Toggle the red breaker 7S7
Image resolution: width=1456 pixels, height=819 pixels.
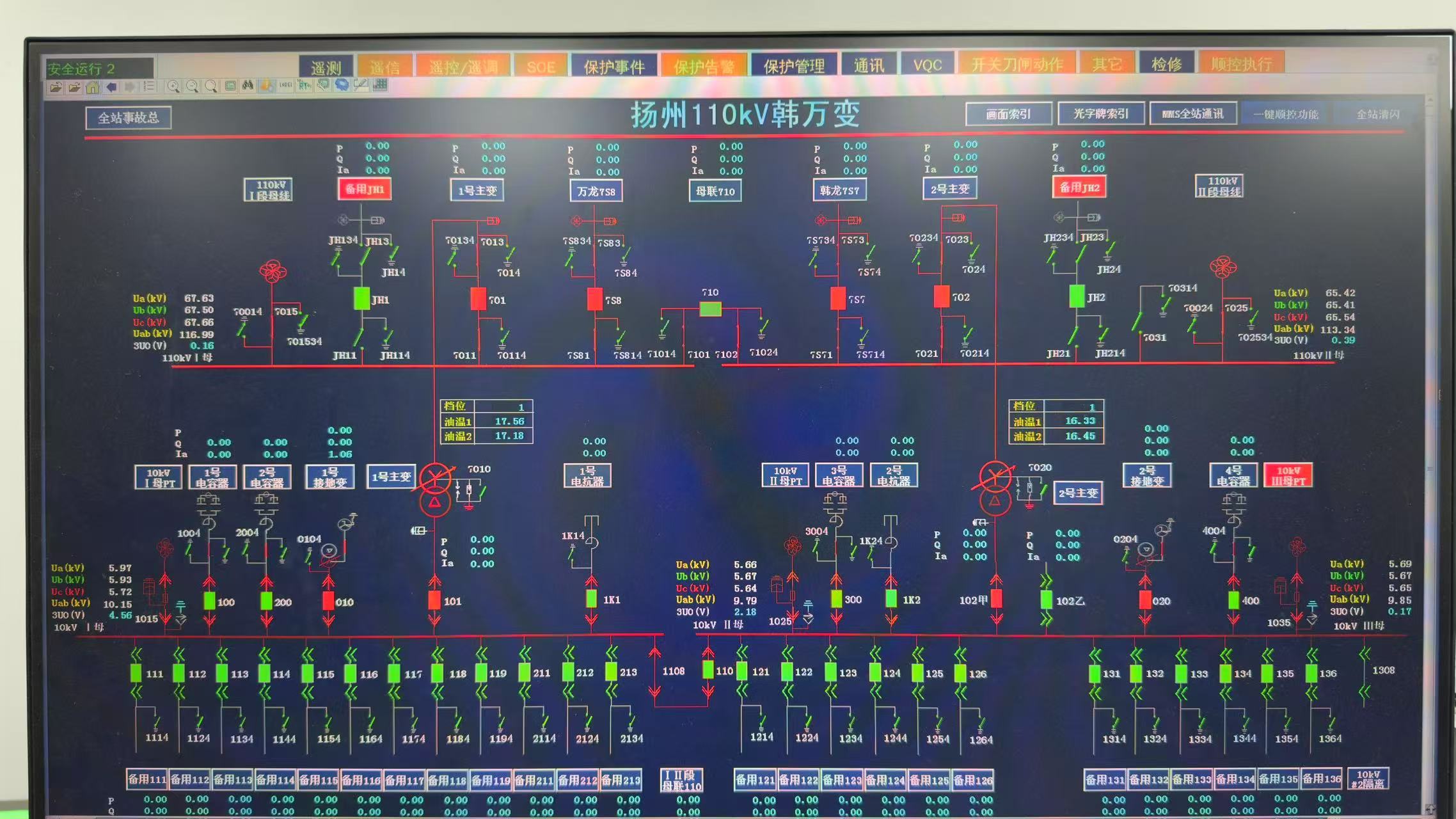[837, 298]
